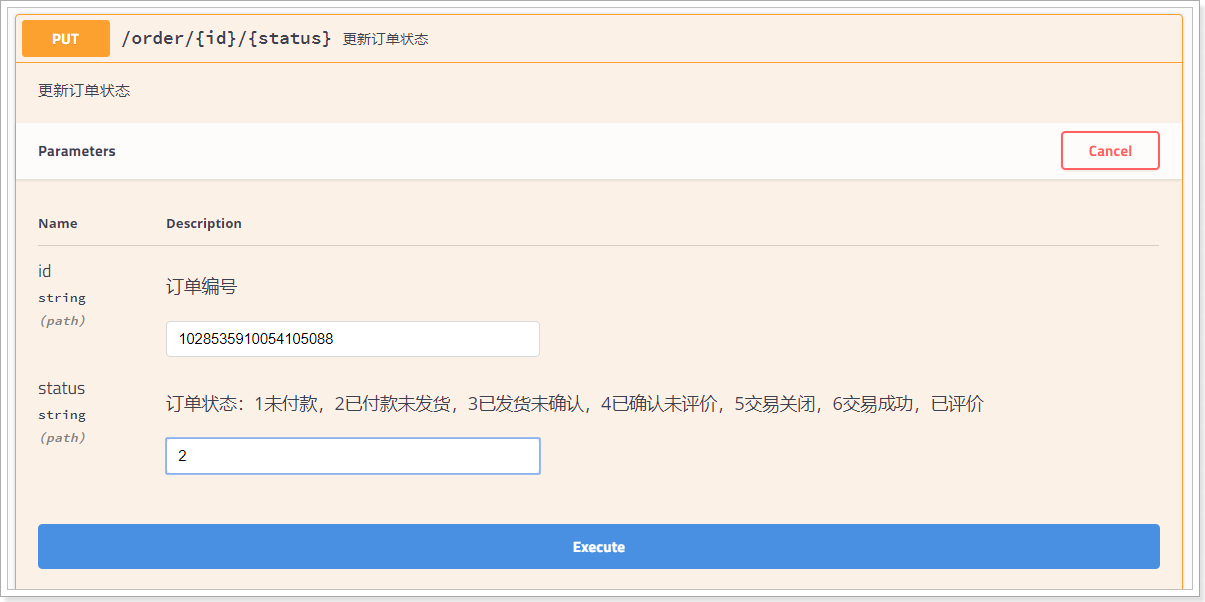Viewport: 1205px width, 602px height.
Task: Click the orange PUT method badge
Action: tap(66, 39)
